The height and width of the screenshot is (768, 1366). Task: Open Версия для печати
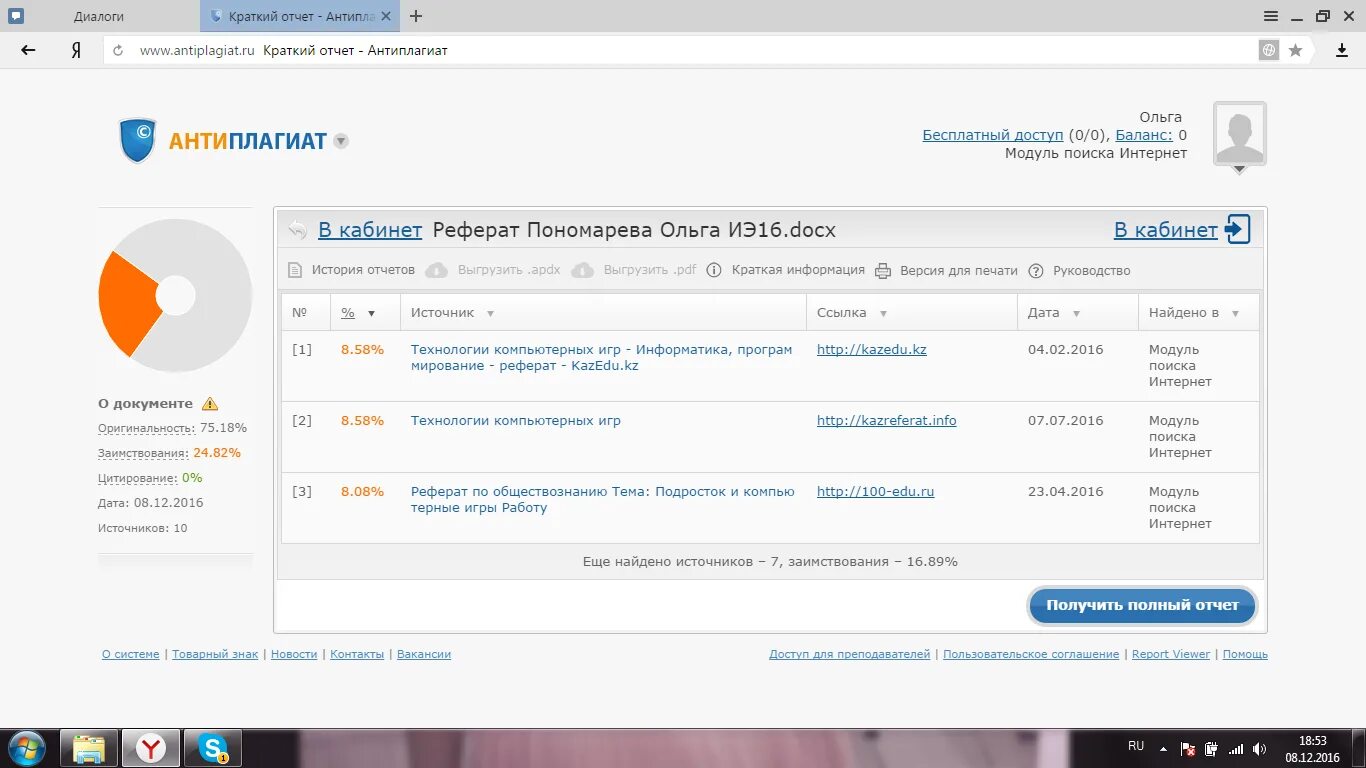[959, 270]
